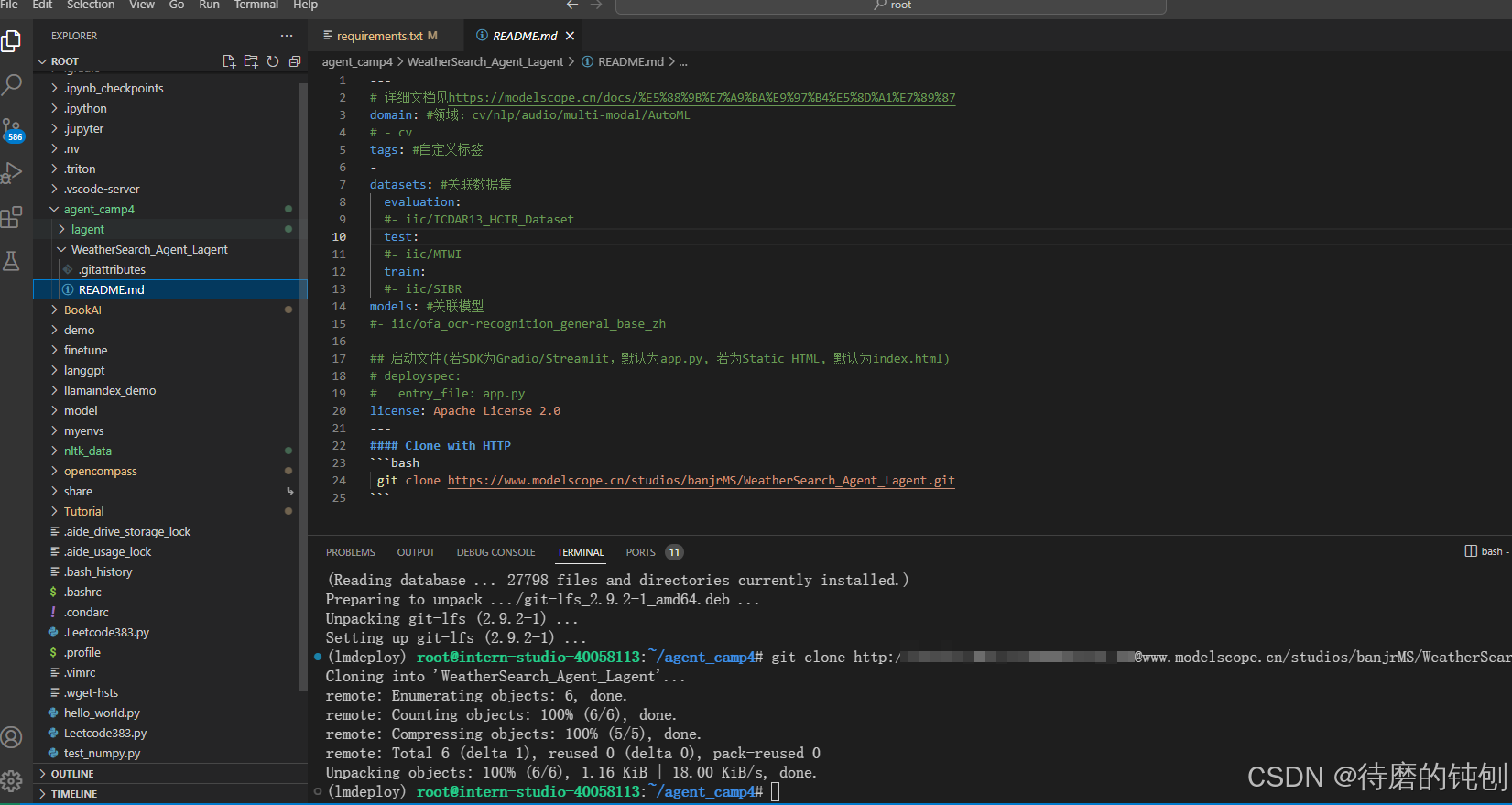Open the Manage gear menu
This screenshot has height=805, width=1512.
(12, 780)
